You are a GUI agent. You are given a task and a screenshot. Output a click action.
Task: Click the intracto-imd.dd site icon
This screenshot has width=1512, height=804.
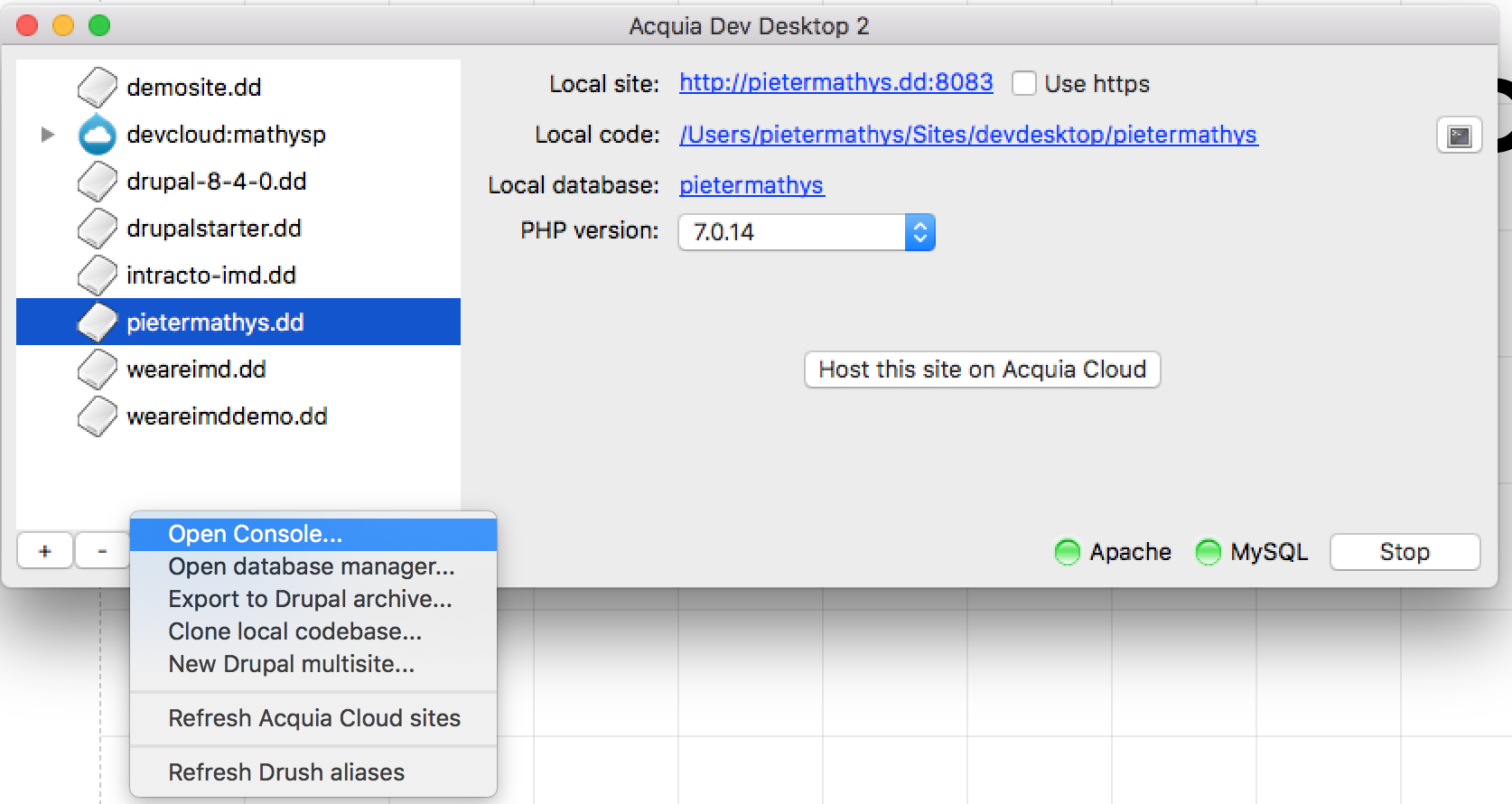[97, 276]
